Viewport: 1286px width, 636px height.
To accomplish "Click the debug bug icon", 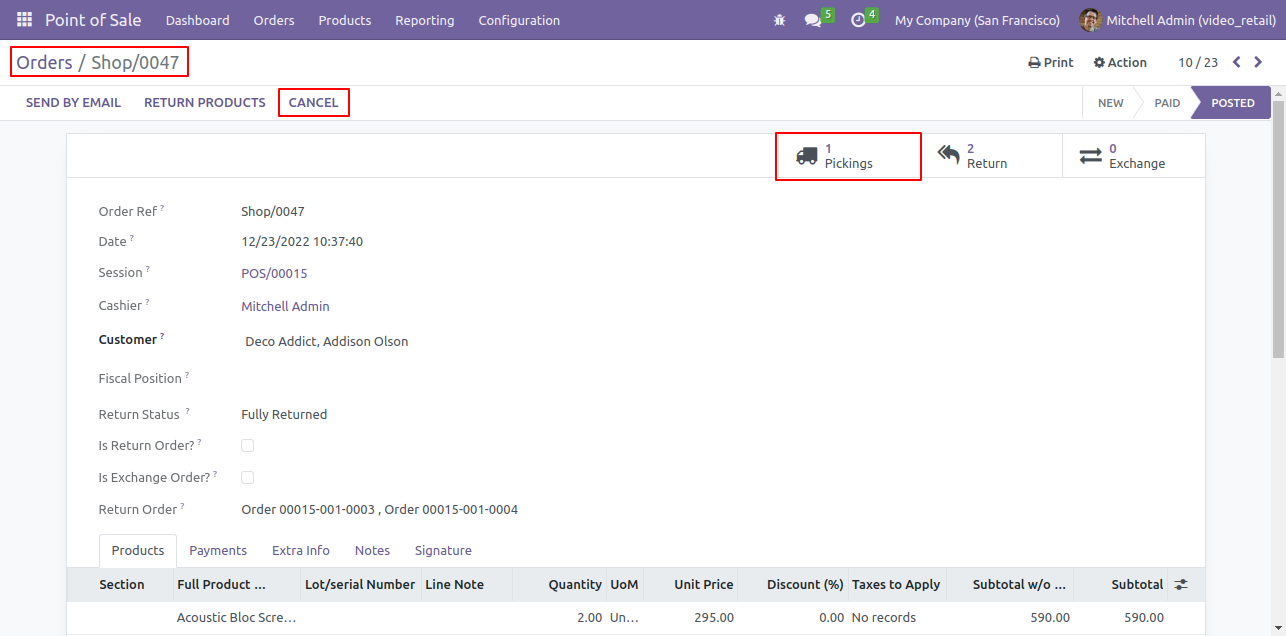I will [780, 20].
